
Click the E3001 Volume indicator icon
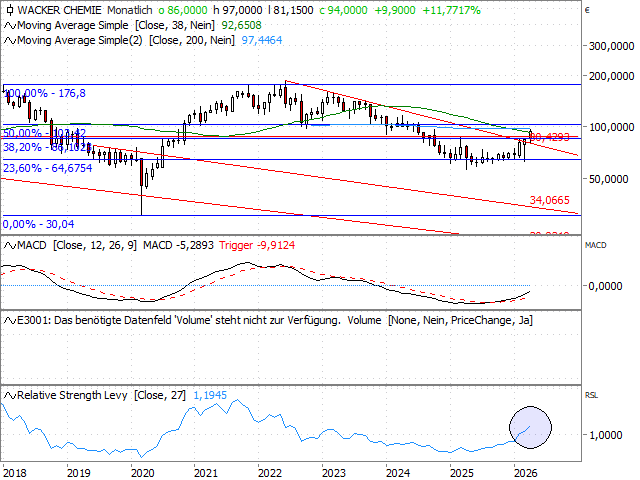click(10, 321)
